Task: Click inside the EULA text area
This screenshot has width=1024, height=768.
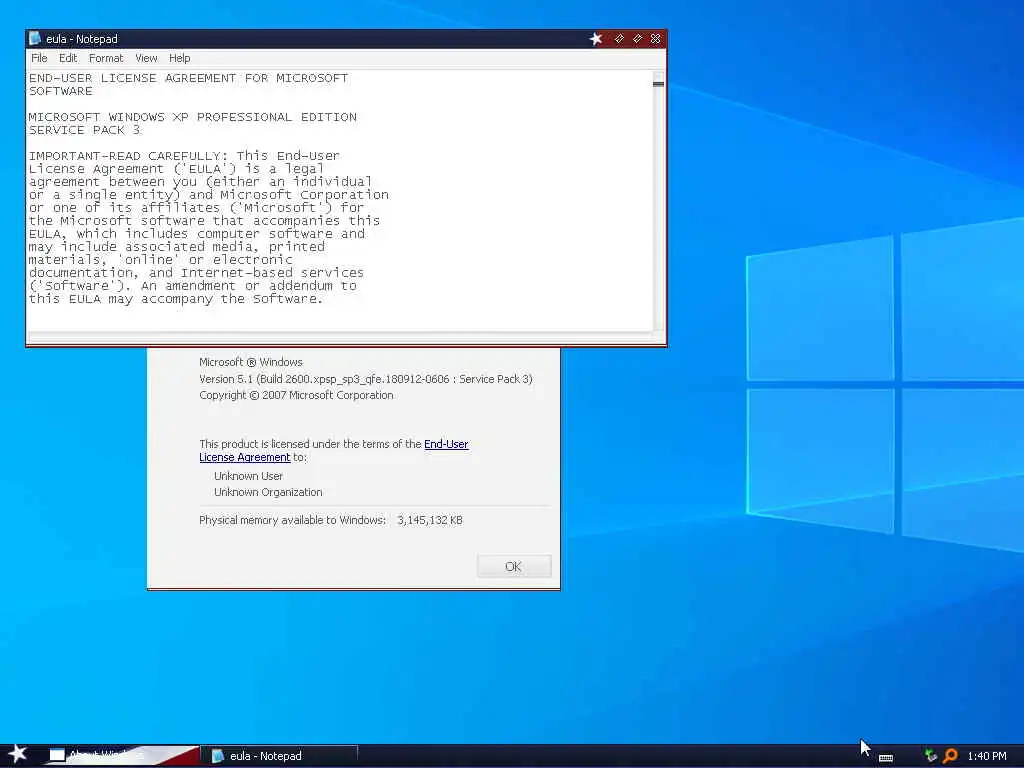Action: point(340,200)
